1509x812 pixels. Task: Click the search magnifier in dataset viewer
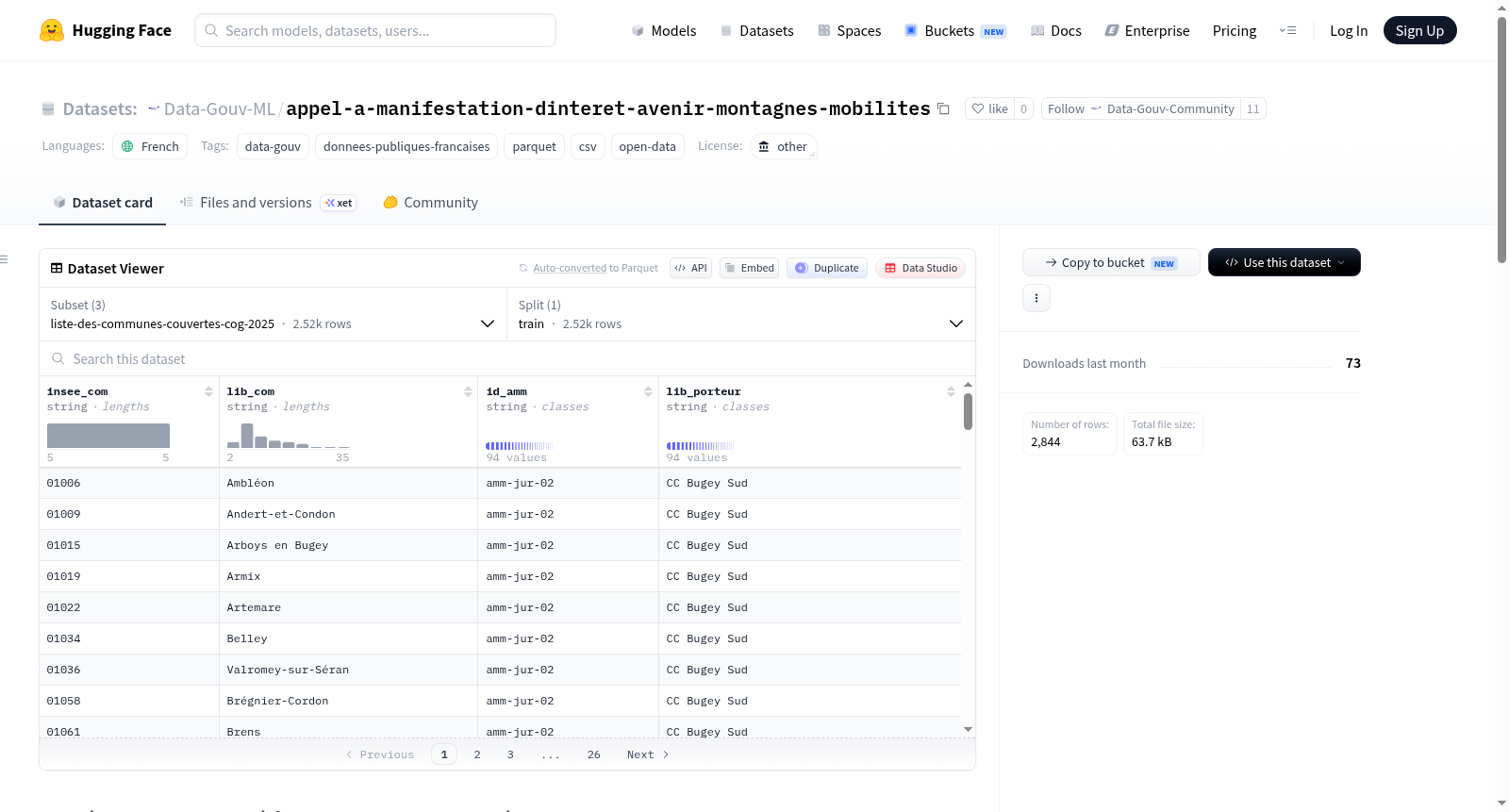pyautogui.click(x=58, y=359)
